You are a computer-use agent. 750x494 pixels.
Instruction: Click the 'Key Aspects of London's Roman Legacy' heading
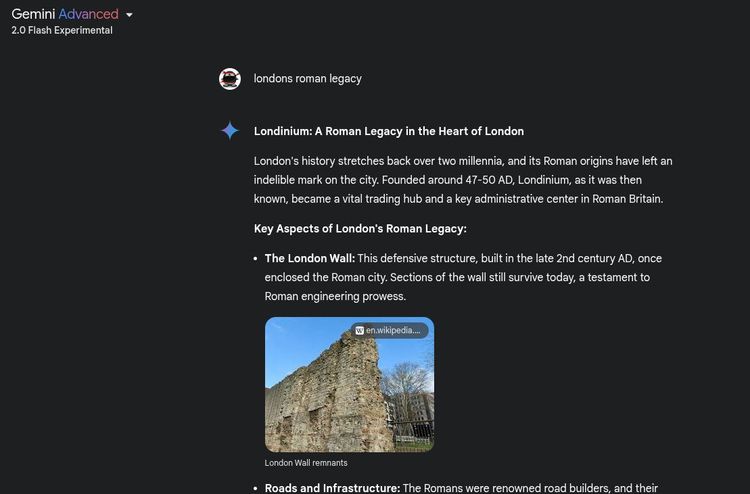point(360,229)
